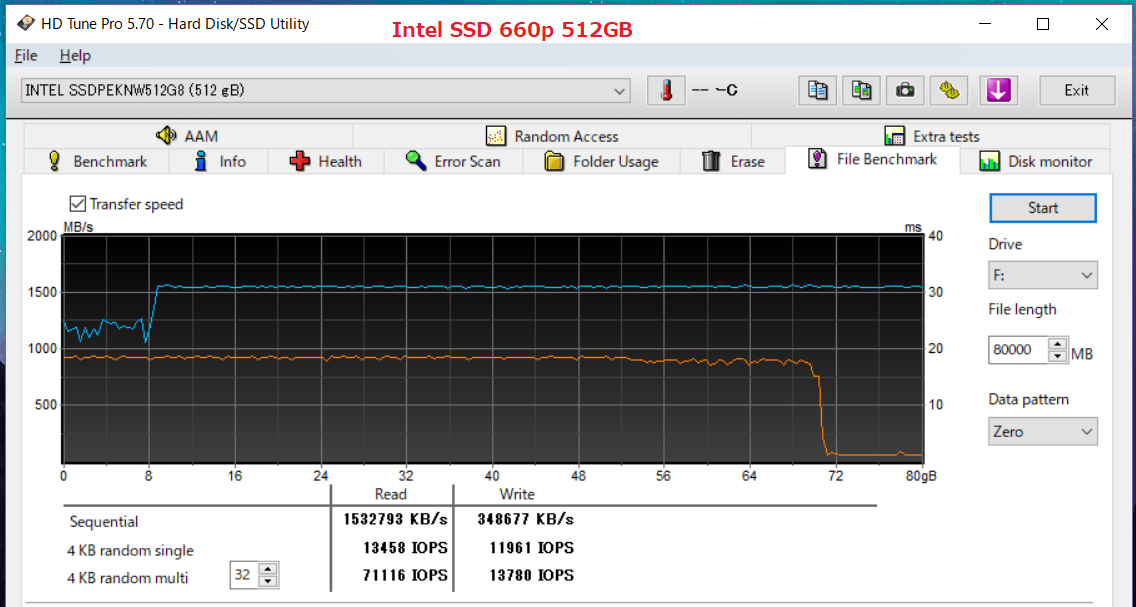
Task: Click the purple down-arrow minimize-to-tray icon
Action: pos(998,91)
